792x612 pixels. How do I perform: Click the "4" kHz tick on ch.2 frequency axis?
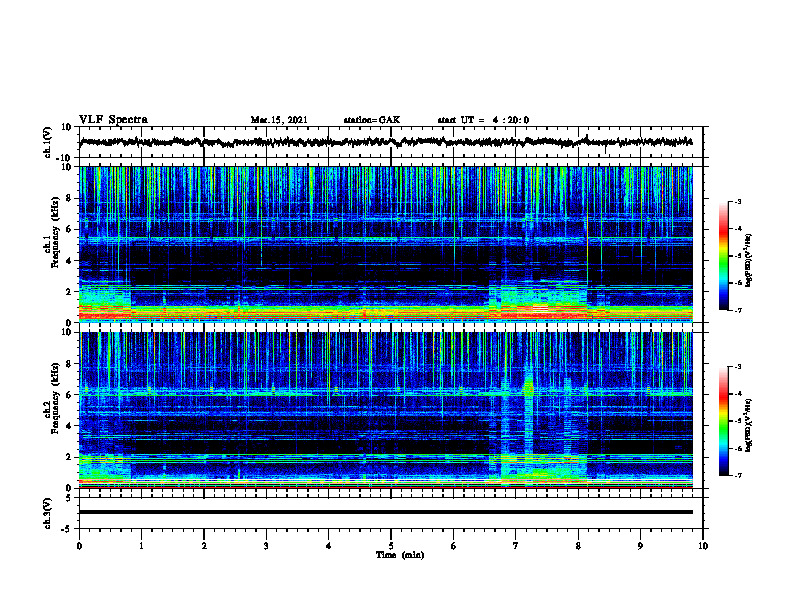tap(70, 426)
